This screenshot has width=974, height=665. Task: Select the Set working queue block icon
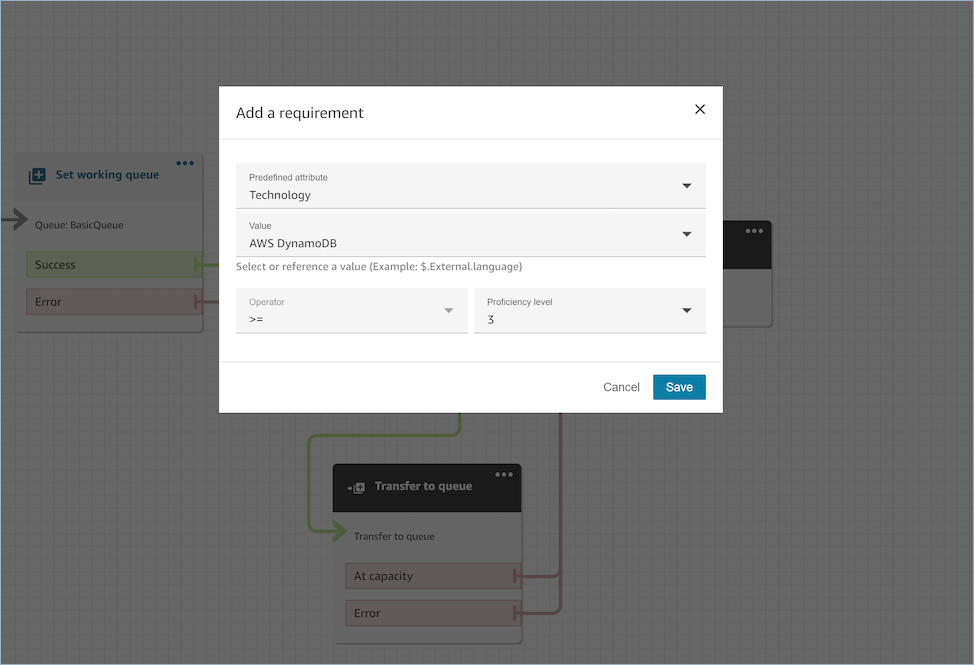pos(36,174)
